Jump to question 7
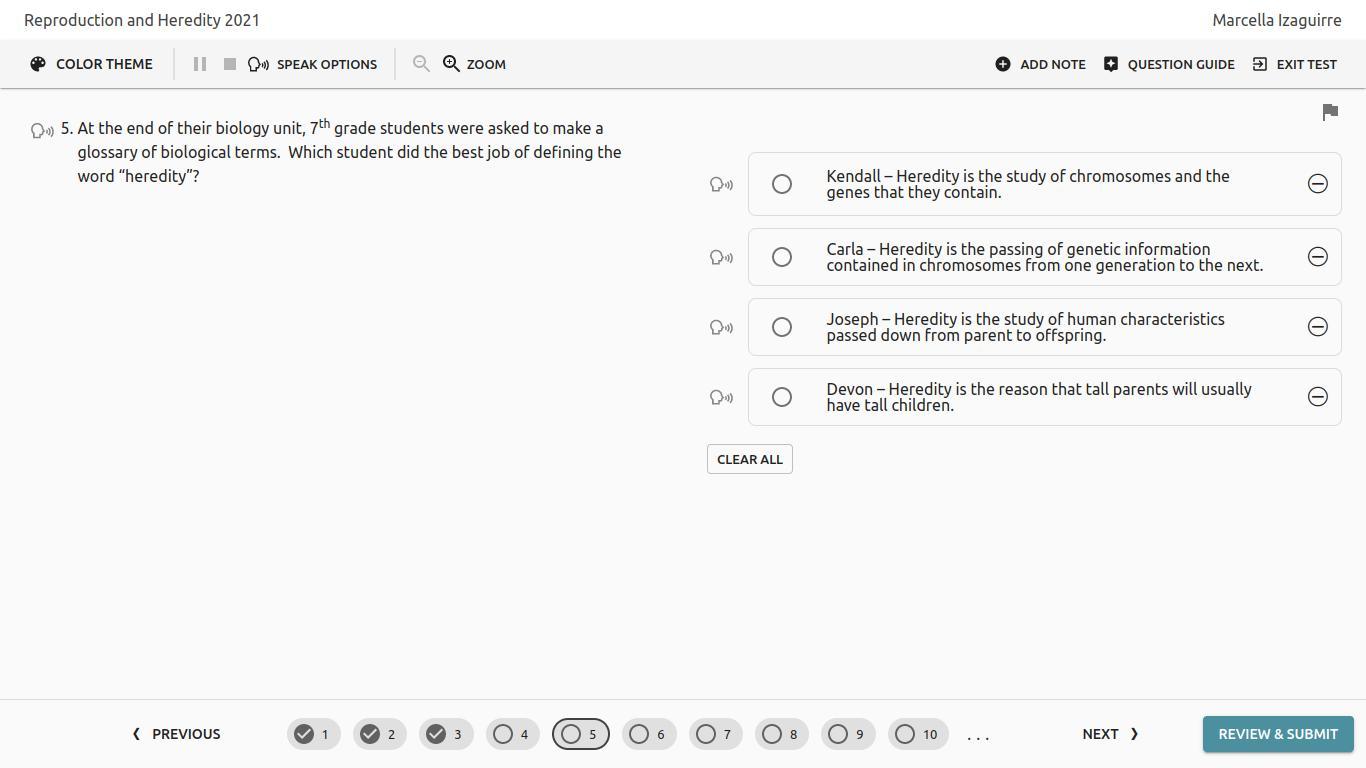1366x768 pixels. coord(715,734)
